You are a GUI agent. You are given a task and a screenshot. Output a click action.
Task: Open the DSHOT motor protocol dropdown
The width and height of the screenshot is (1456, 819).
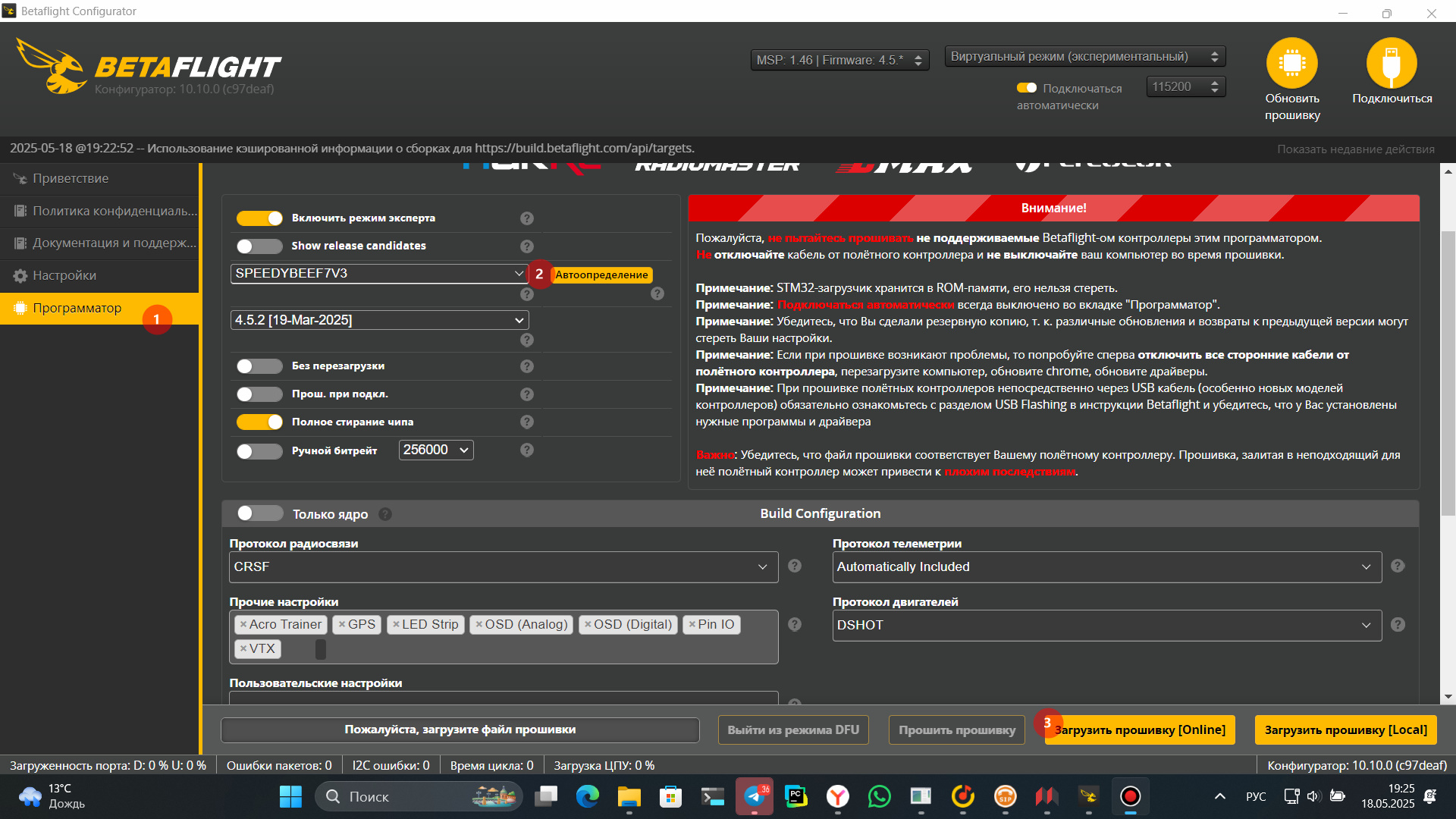pos(1107,626)
